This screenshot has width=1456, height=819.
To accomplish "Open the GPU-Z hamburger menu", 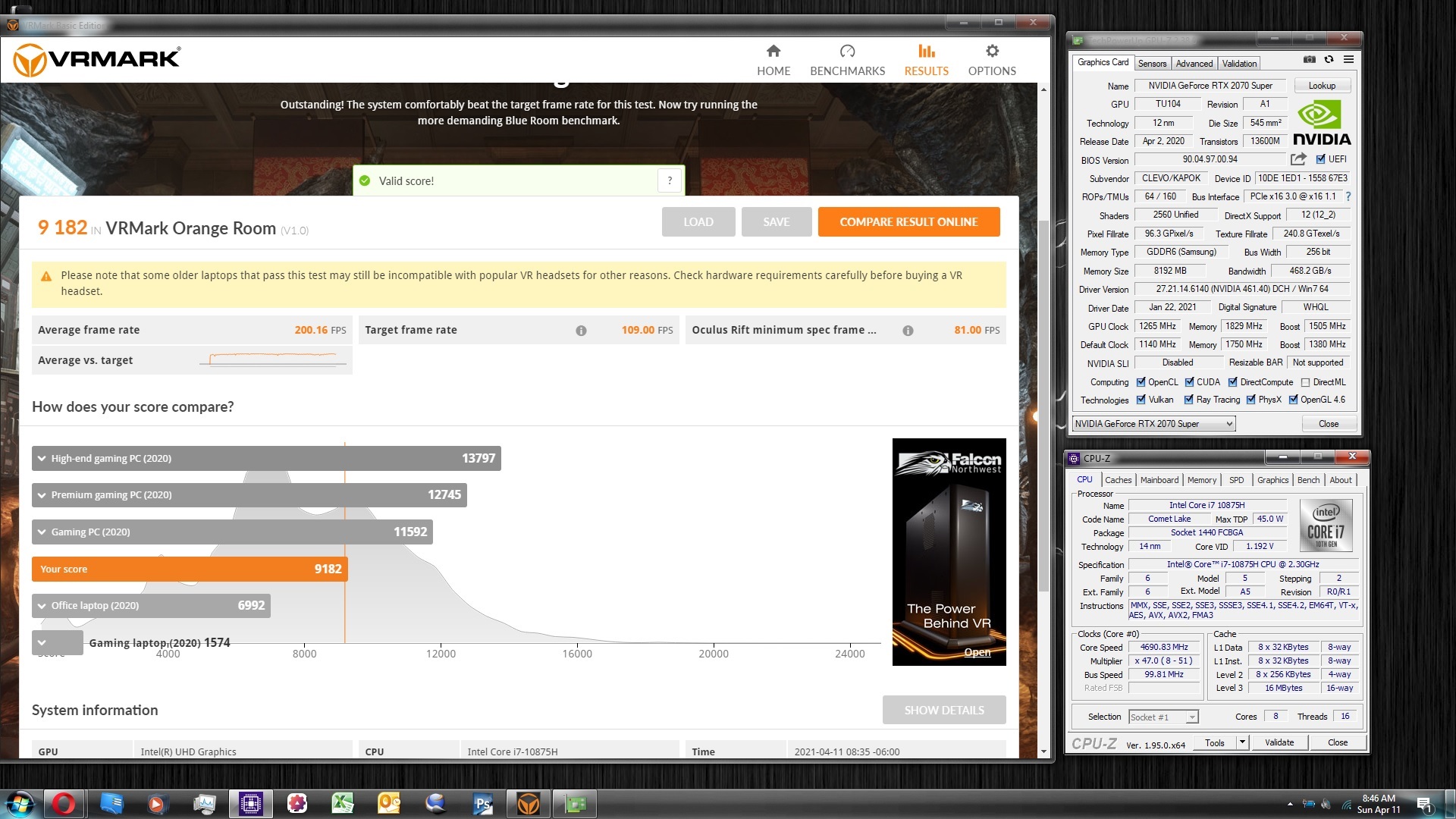I will (1348, 60).
